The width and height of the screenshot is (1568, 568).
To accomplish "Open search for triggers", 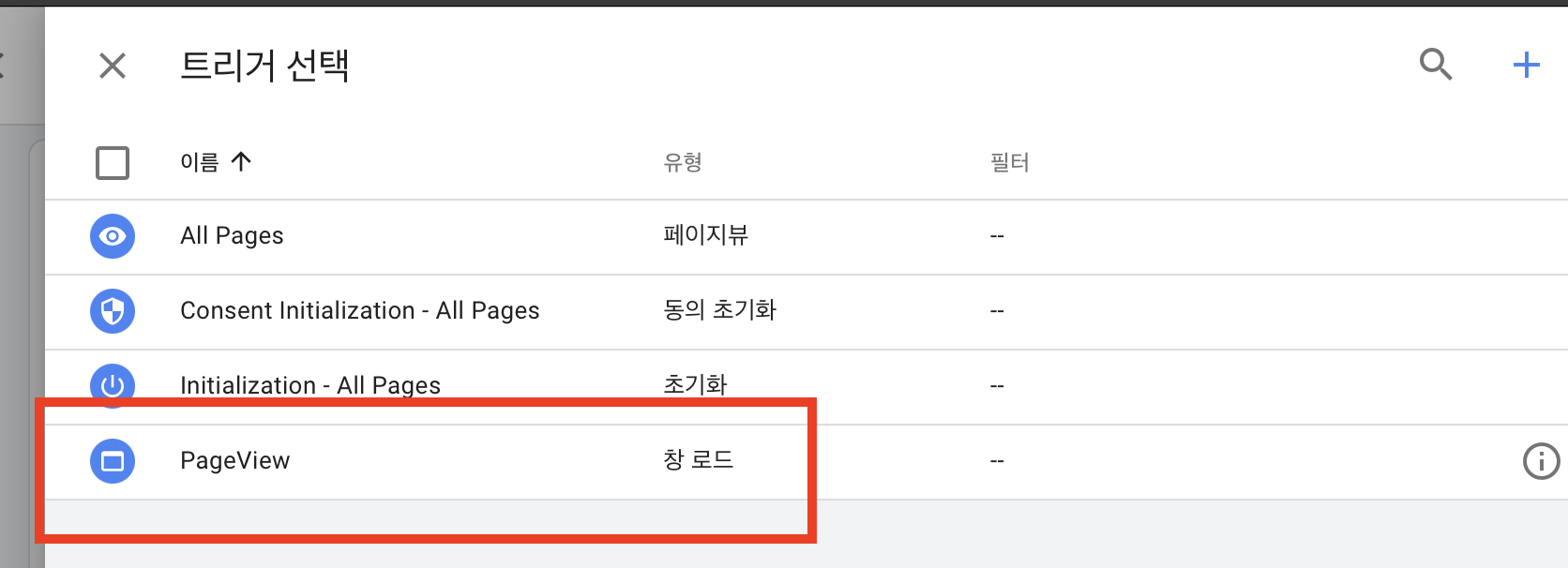I will coord(1435,65).
